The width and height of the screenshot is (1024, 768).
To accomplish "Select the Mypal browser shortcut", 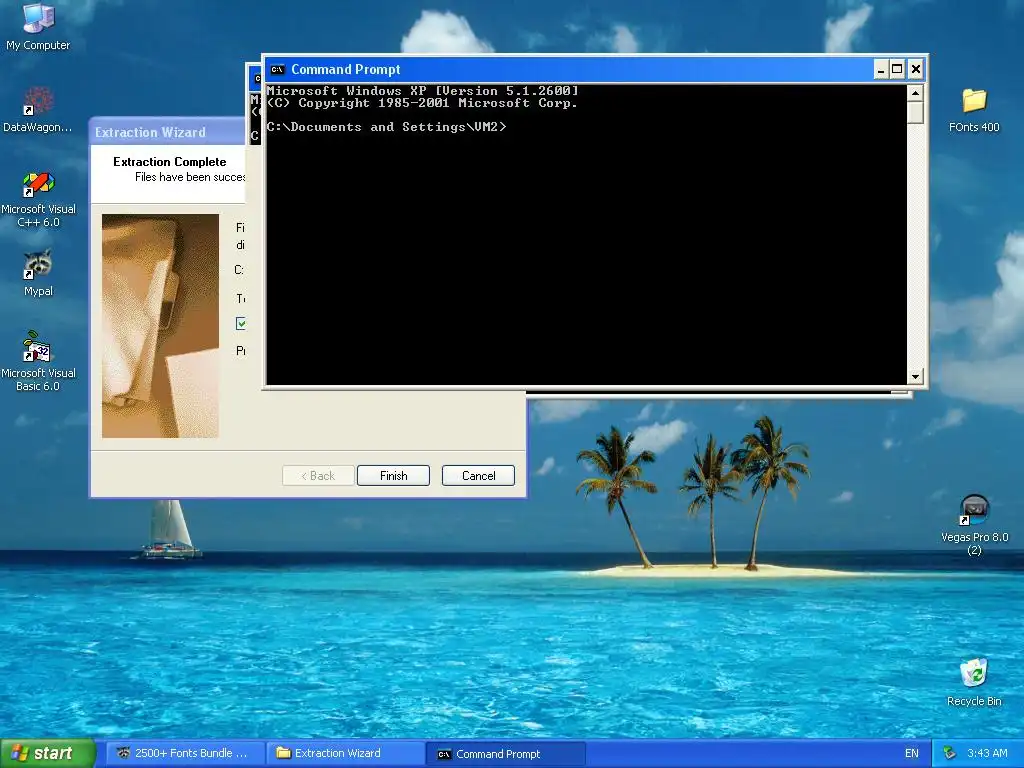I will [38, 273].
